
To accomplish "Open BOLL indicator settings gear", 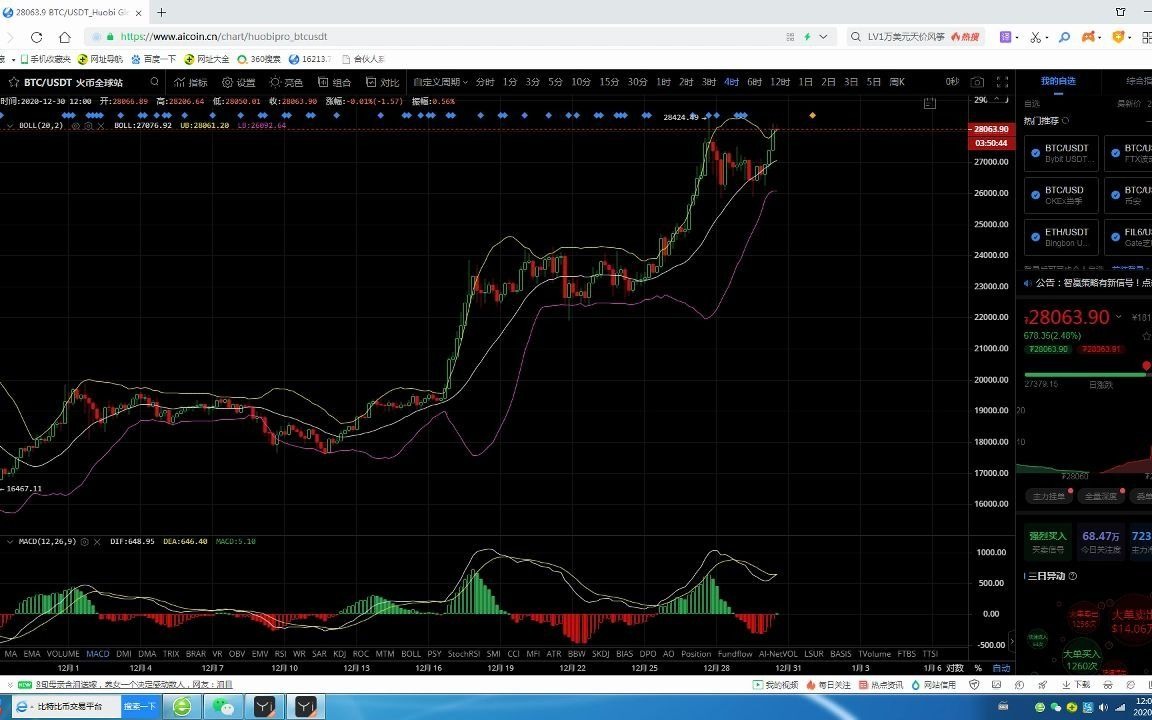I will 87,126.
